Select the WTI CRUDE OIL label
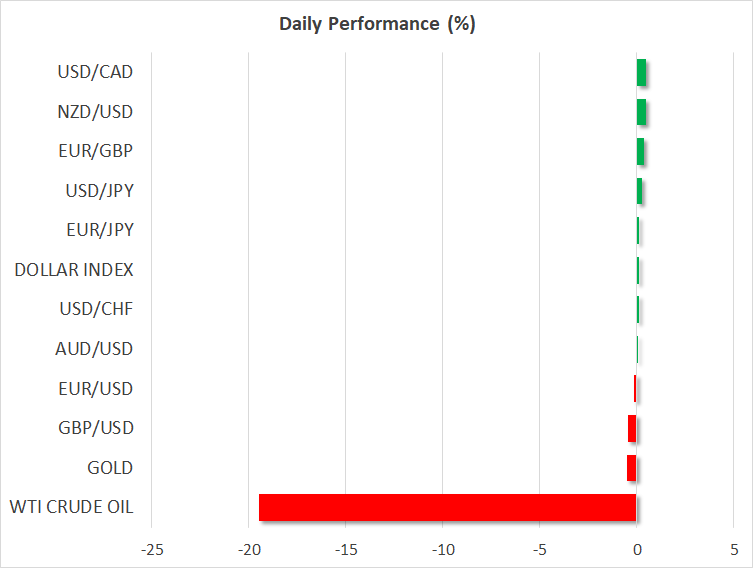The height and width of the screenshot is (568, 753). coord(71,507)
